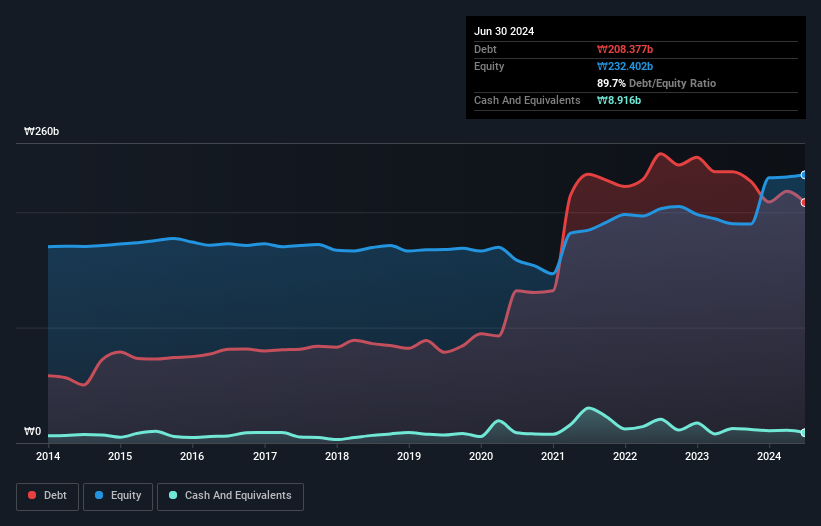The image size is (821, 526).
Task: Click Cash And Equivalents label in tooltip
Action: click(x=527, y=100)
